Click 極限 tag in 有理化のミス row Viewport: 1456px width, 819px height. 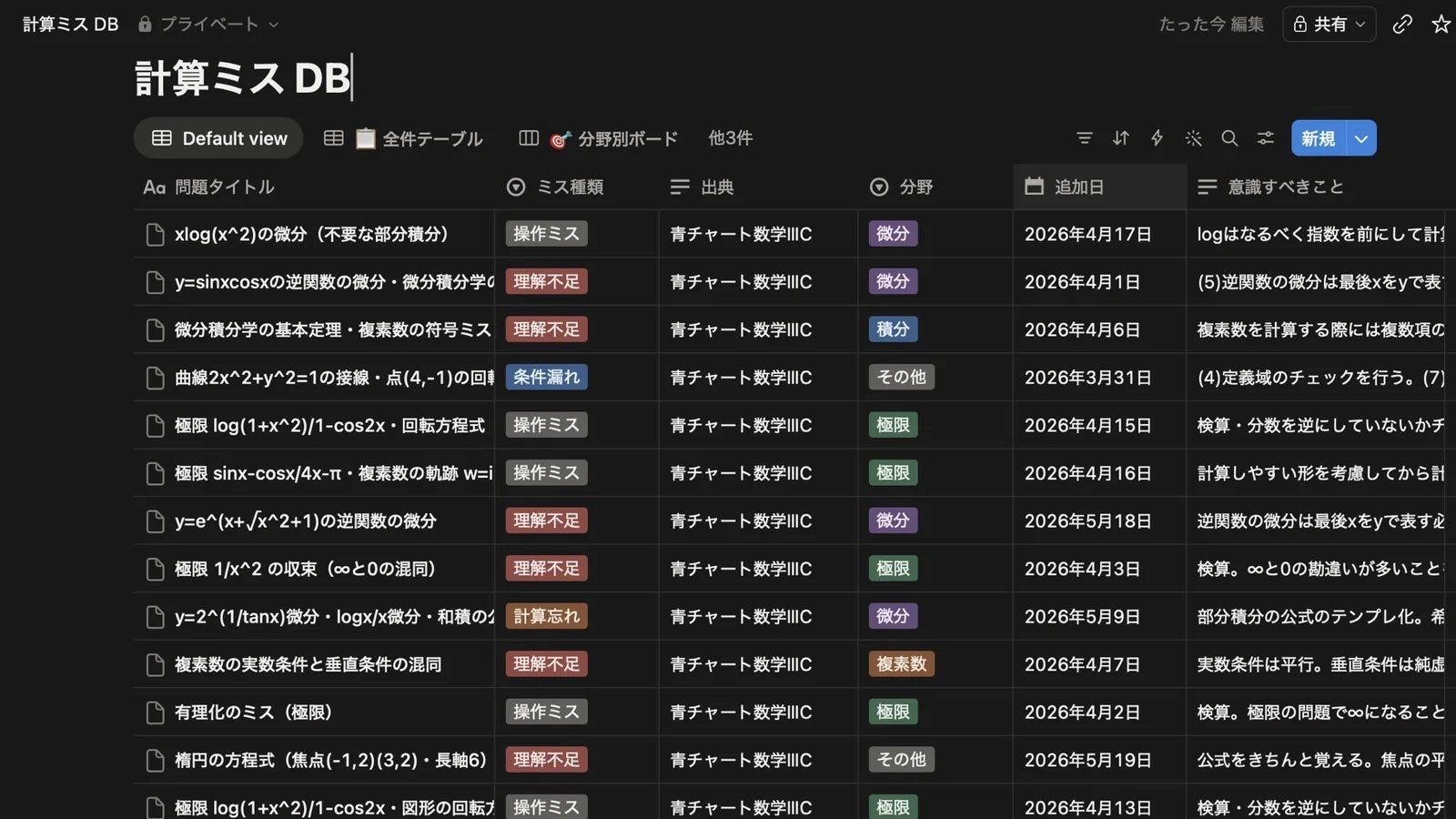893,713
